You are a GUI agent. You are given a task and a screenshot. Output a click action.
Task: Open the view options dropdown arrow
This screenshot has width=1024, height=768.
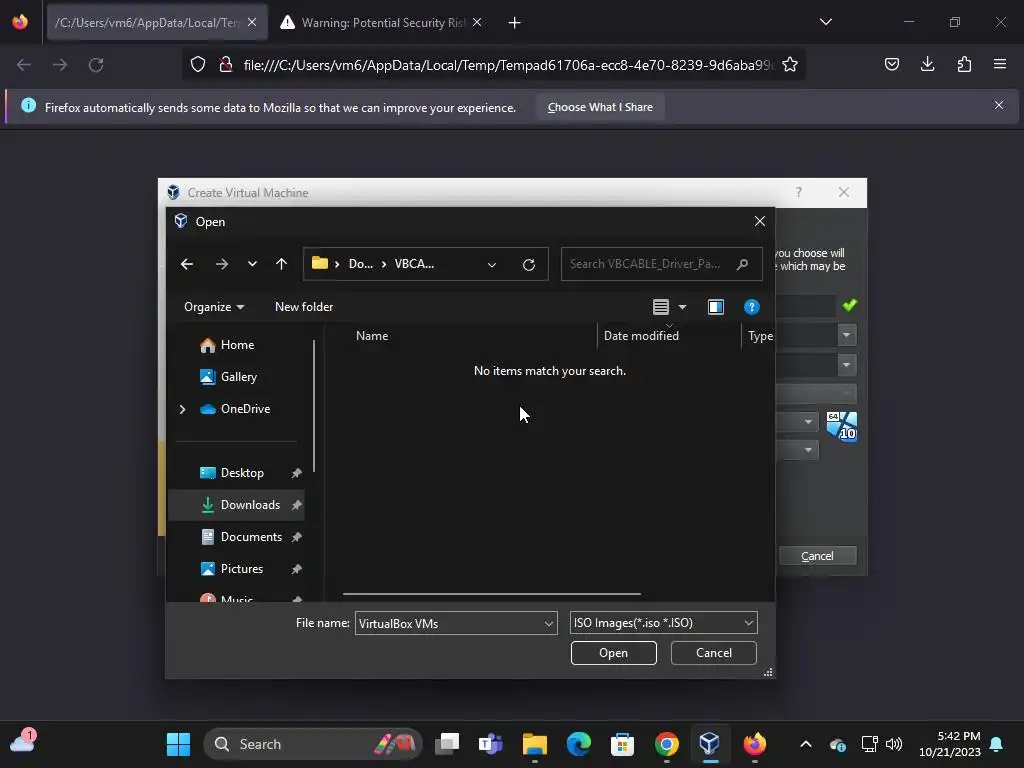coord(682,307)
